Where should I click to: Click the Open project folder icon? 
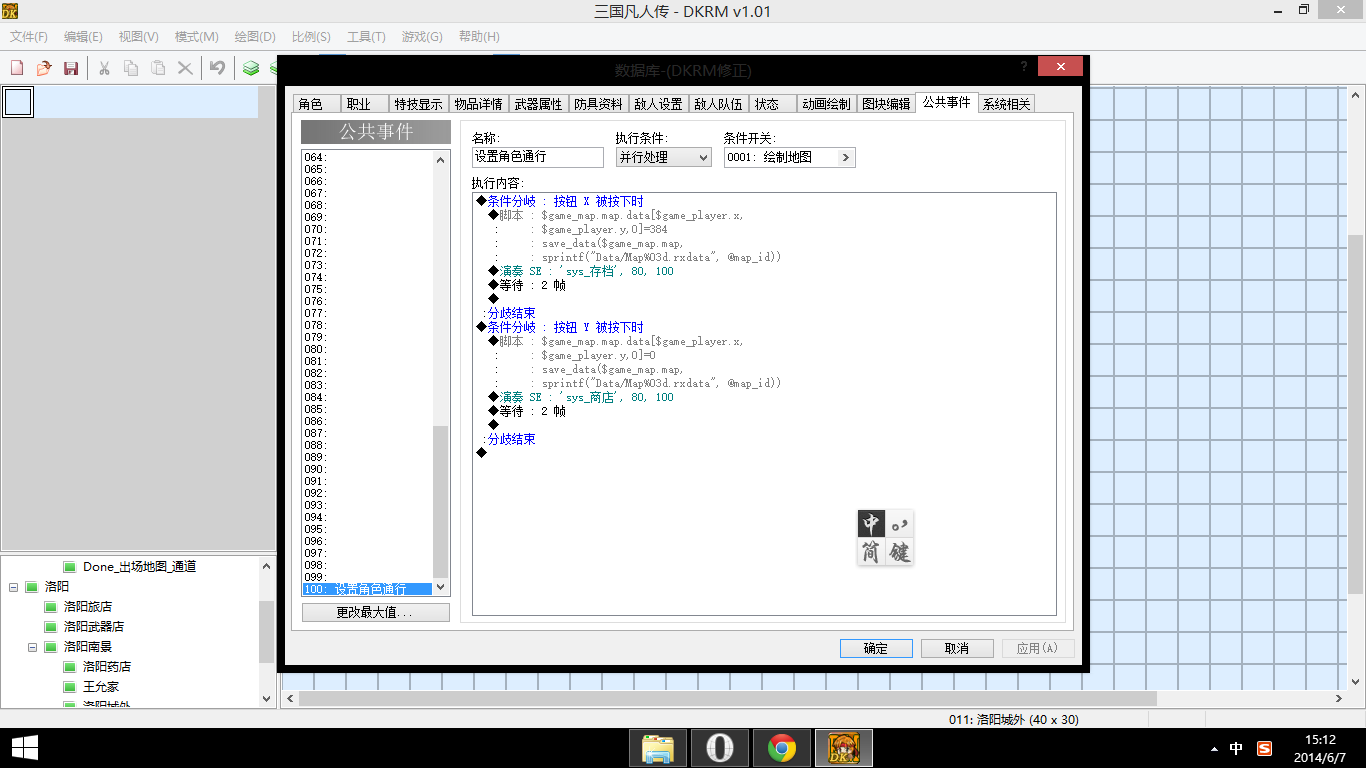[x=44, y=68]
